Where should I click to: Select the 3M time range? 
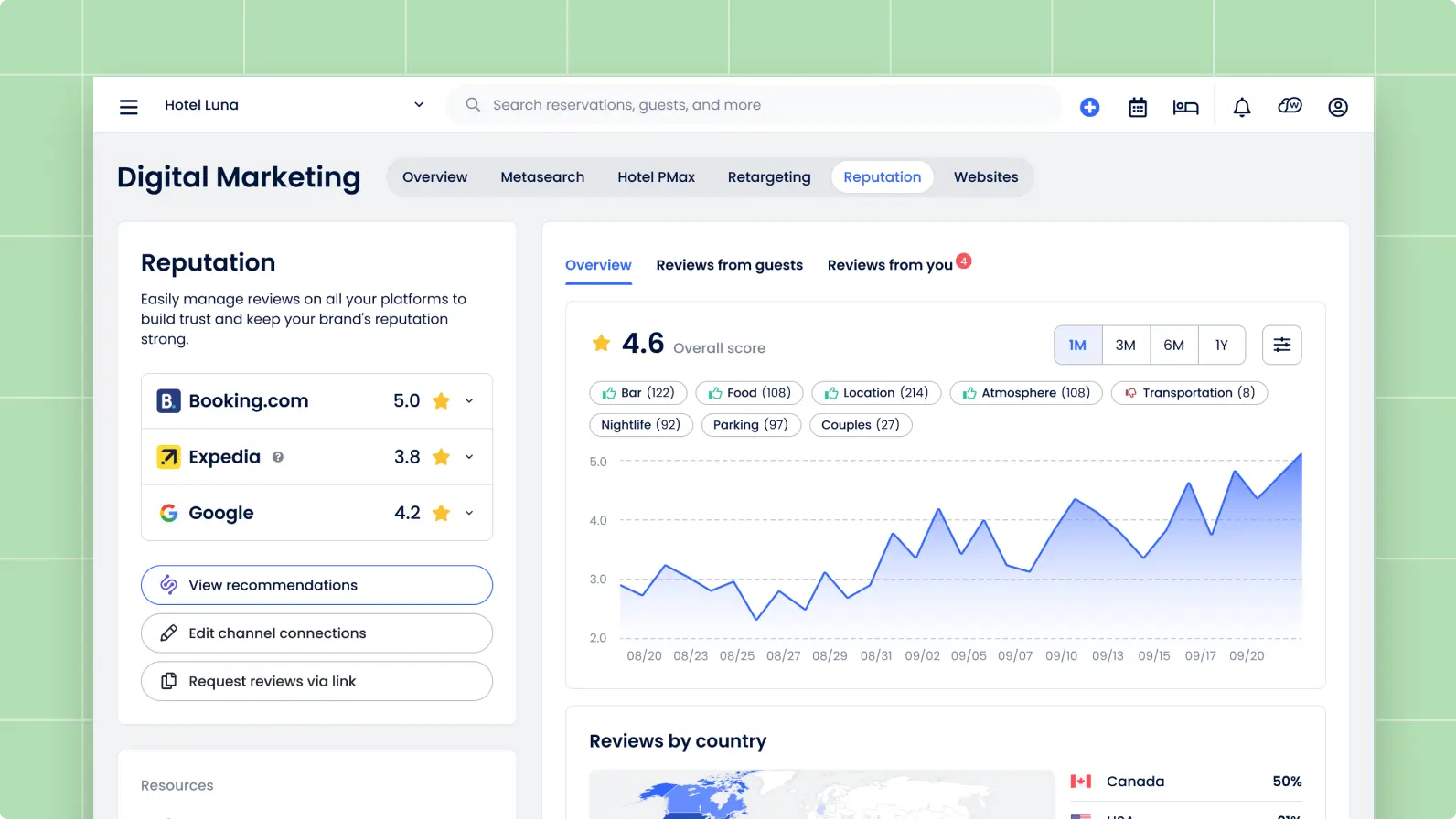pos(1125,345)
